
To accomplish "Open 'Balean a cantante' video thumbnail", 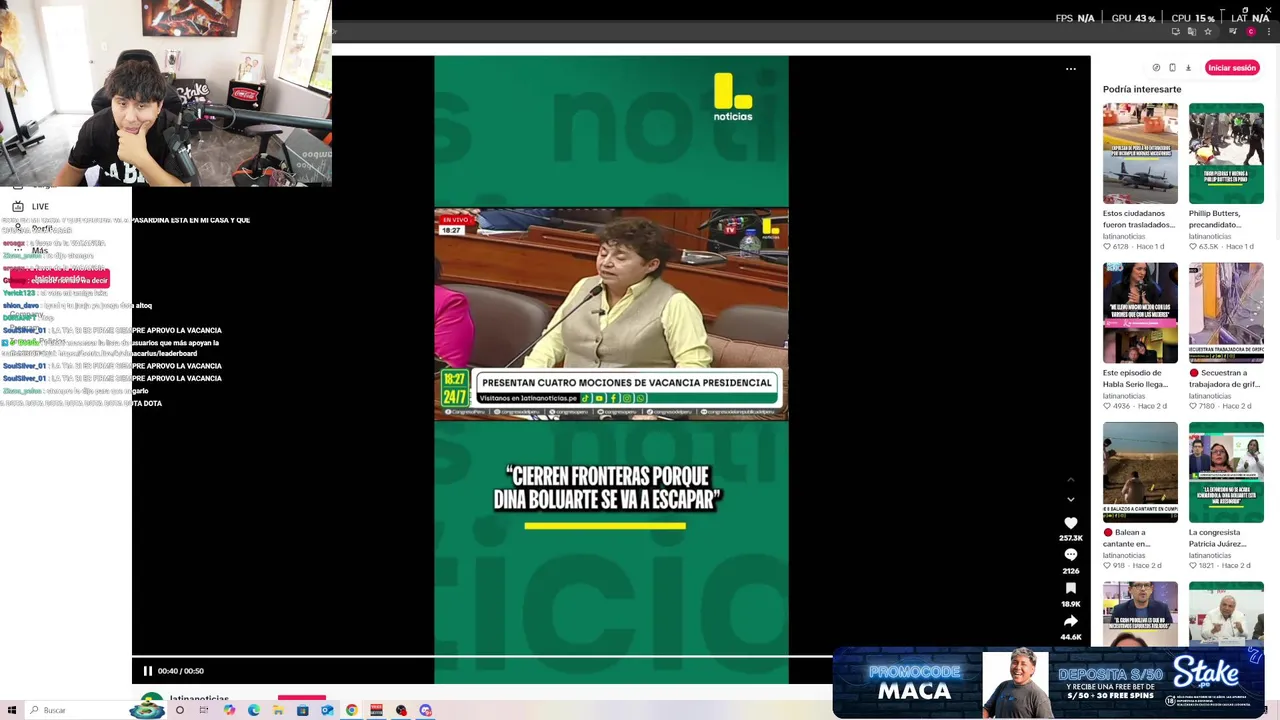I will tap(1140, 472).
